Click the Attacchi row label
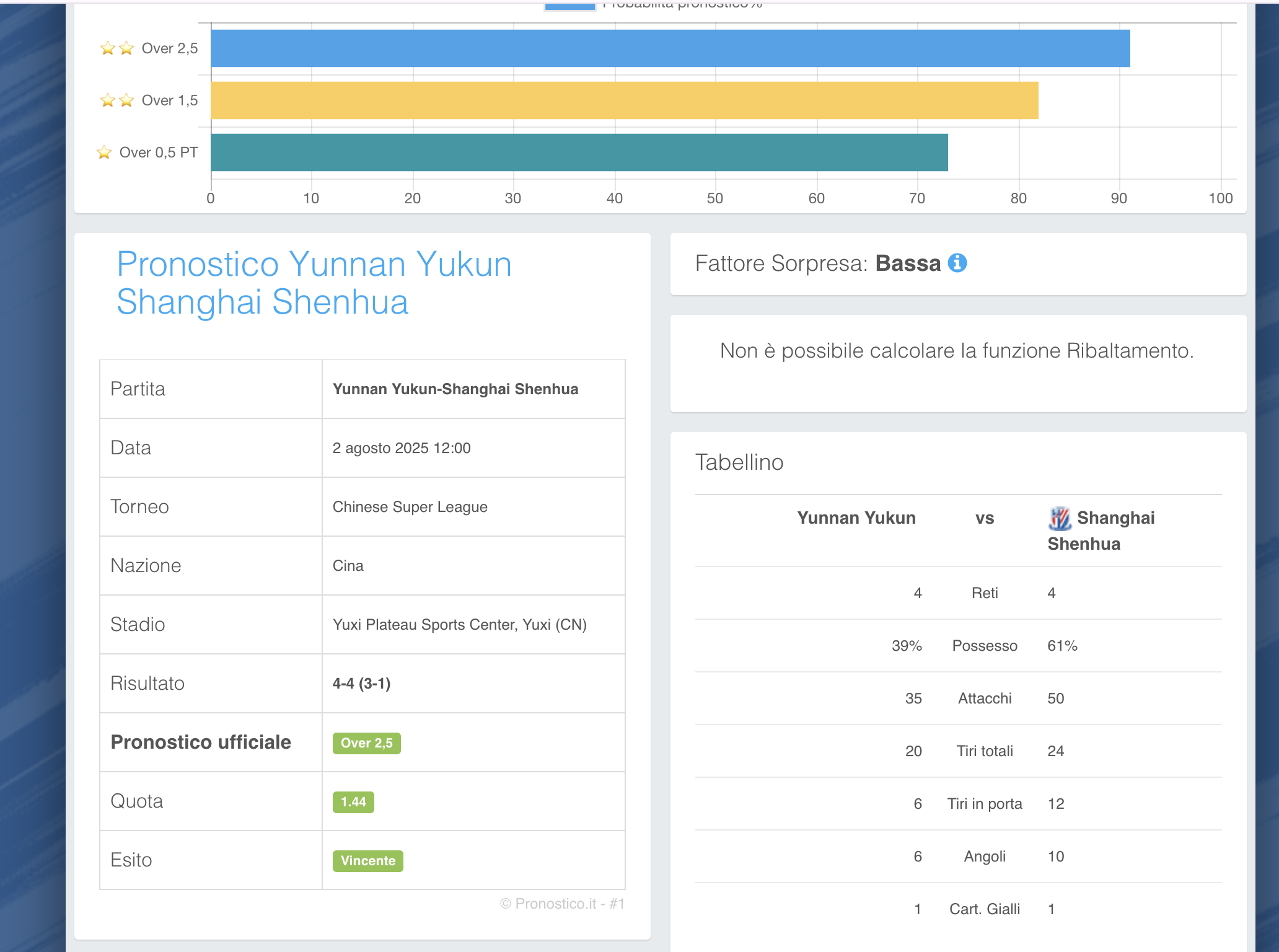The image size is (1279, 952). 985,699
